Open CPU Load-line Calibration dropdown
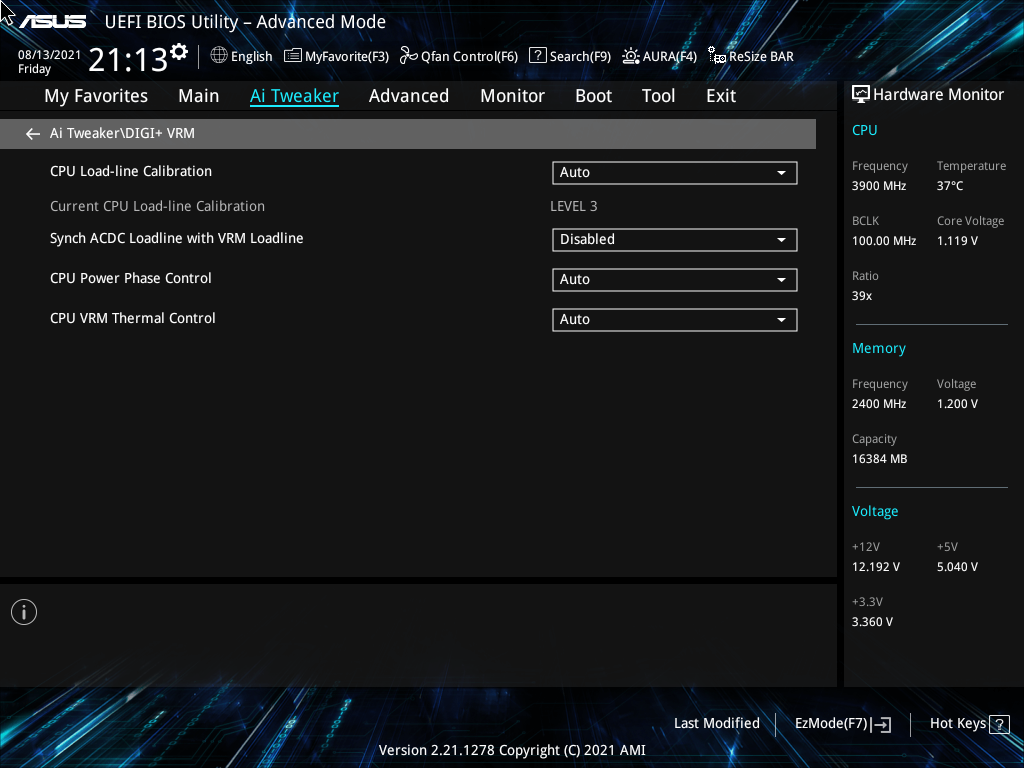Viewport: 1024px width, 768px height. (x=675, y=172)
